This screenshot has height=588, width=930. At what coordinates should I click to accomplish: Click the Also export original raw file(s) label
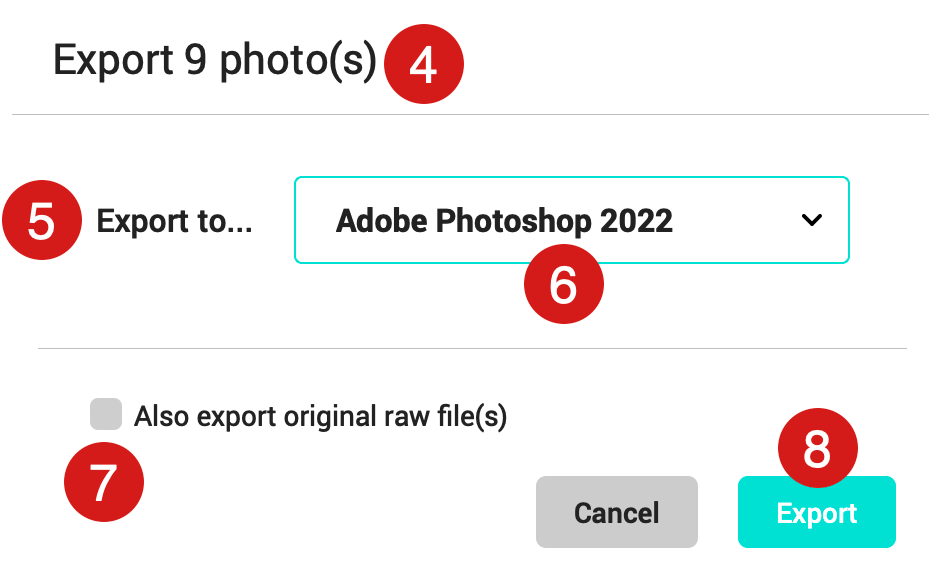point(320,416)
